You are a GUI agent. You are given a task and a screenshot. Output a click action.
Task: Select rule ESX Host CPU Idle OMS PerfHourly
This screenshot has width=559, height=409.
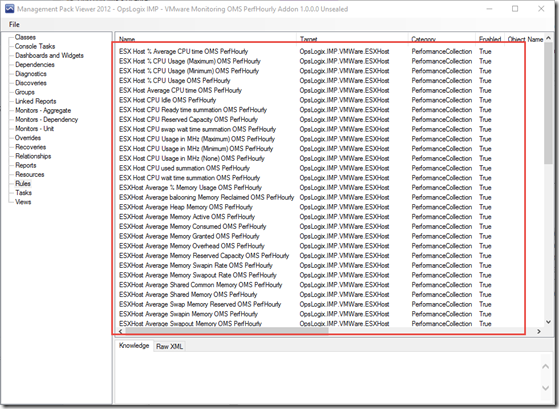[x=167, y=100]
